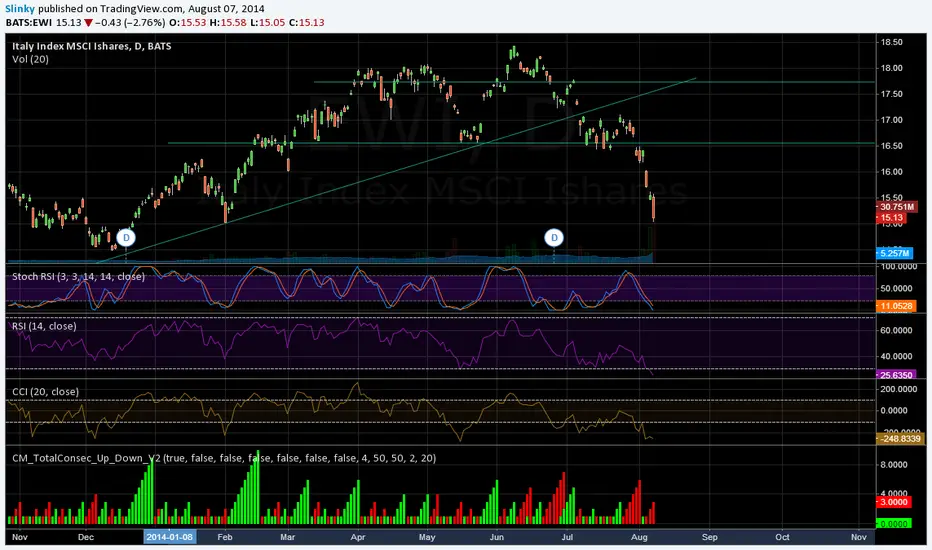The height and width of the screenshot is (550, 932).
Task: Click the Nov label at right of time axis
Action: pos(858,537)
